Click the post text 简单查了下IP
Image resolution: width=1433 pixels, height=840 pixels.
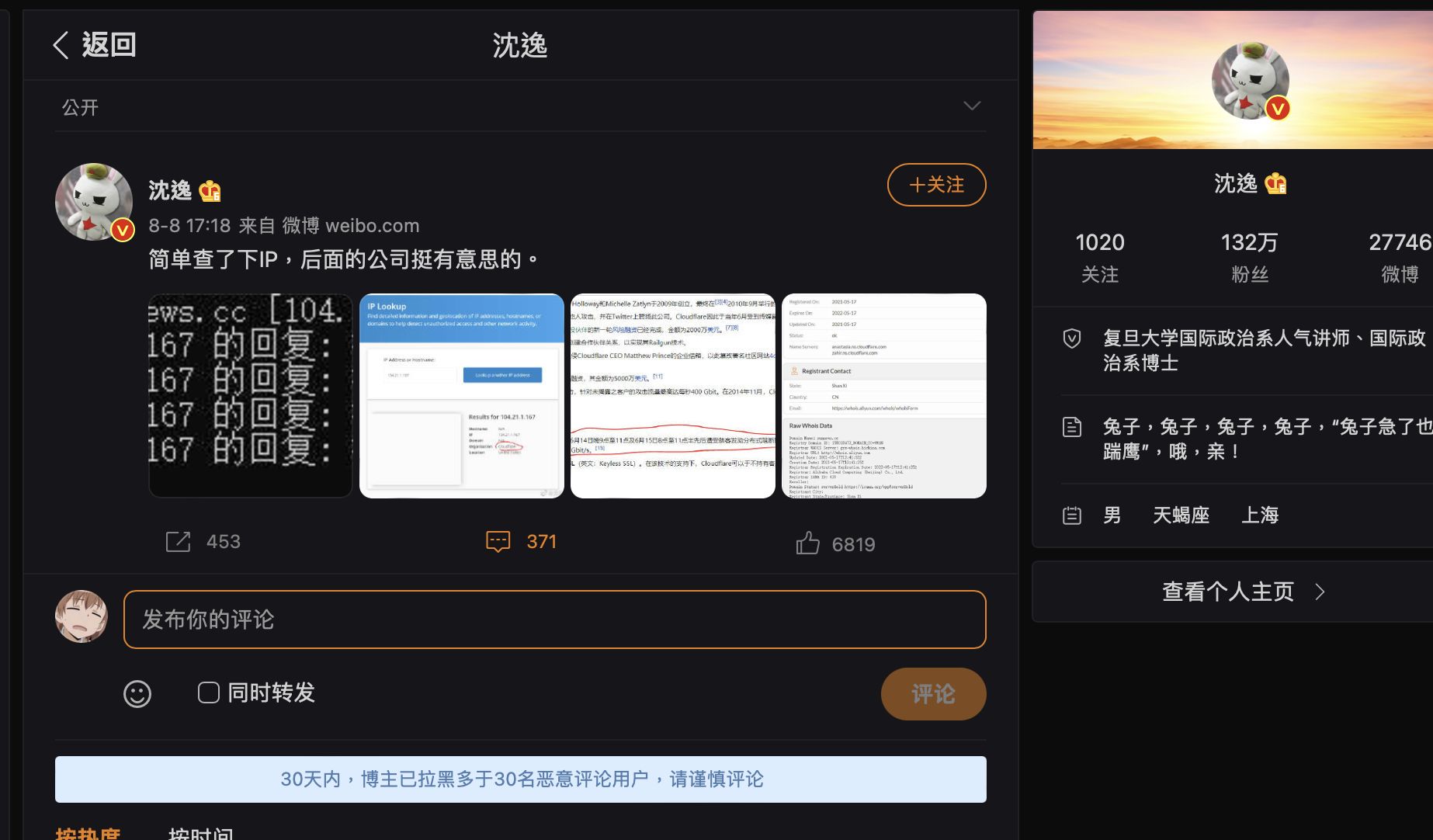(x=344, y=259)
